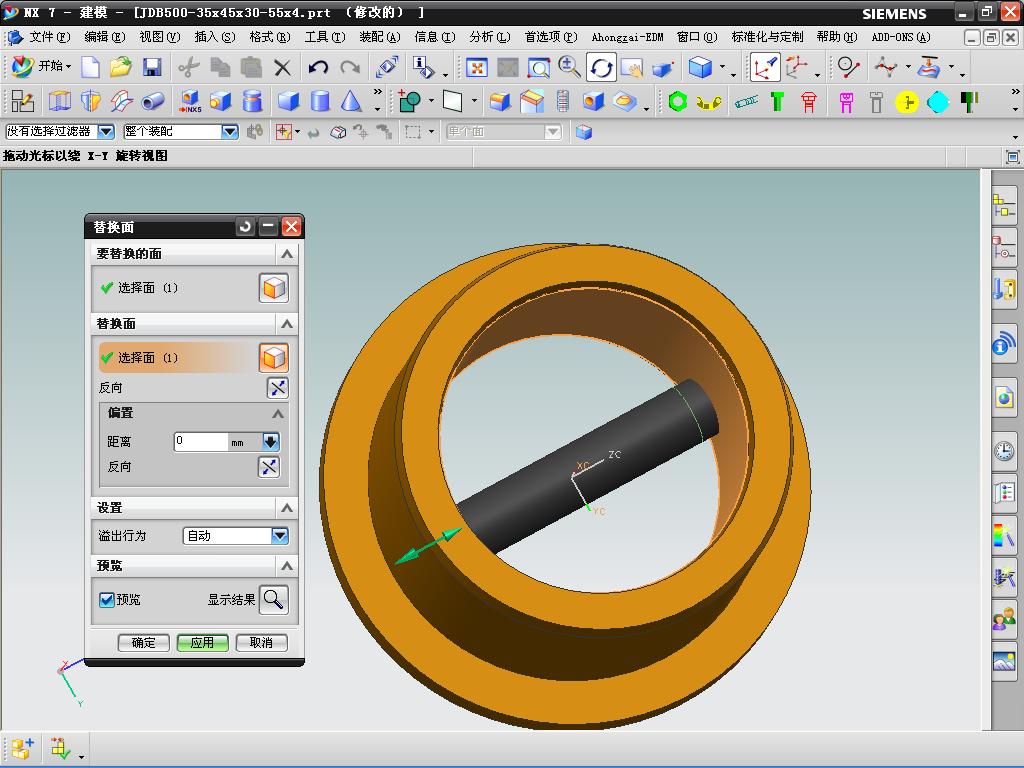1024x768 pixels.
Task: Click the Undo arrow icon
Action: click(318, 68)
